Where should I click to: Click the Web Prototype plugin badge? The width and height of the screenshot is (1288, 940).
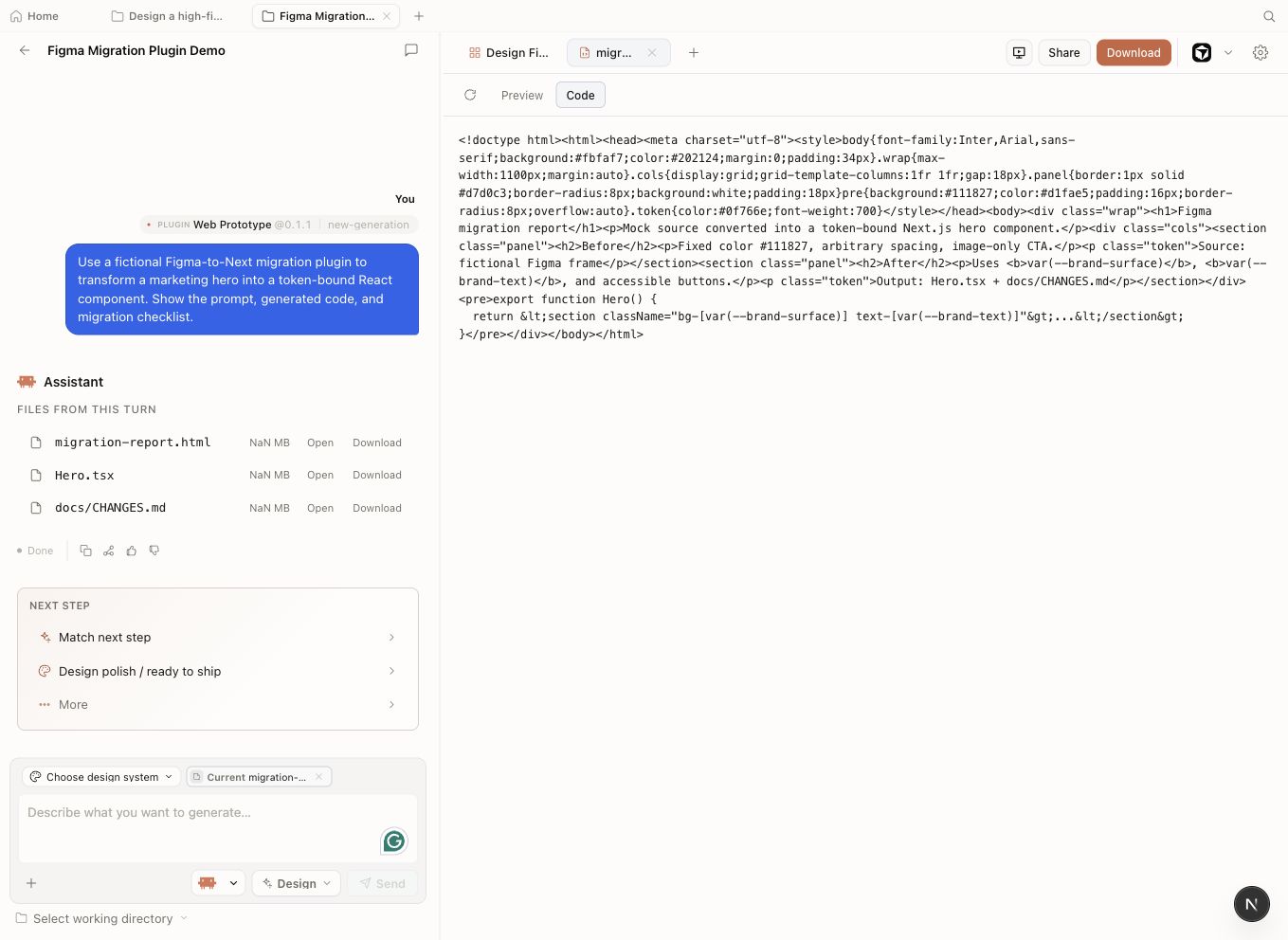coord(280,225)
